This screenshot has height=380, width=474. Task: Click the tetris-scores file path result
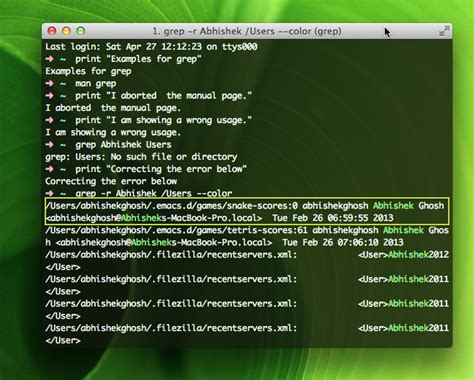(176, 230)
